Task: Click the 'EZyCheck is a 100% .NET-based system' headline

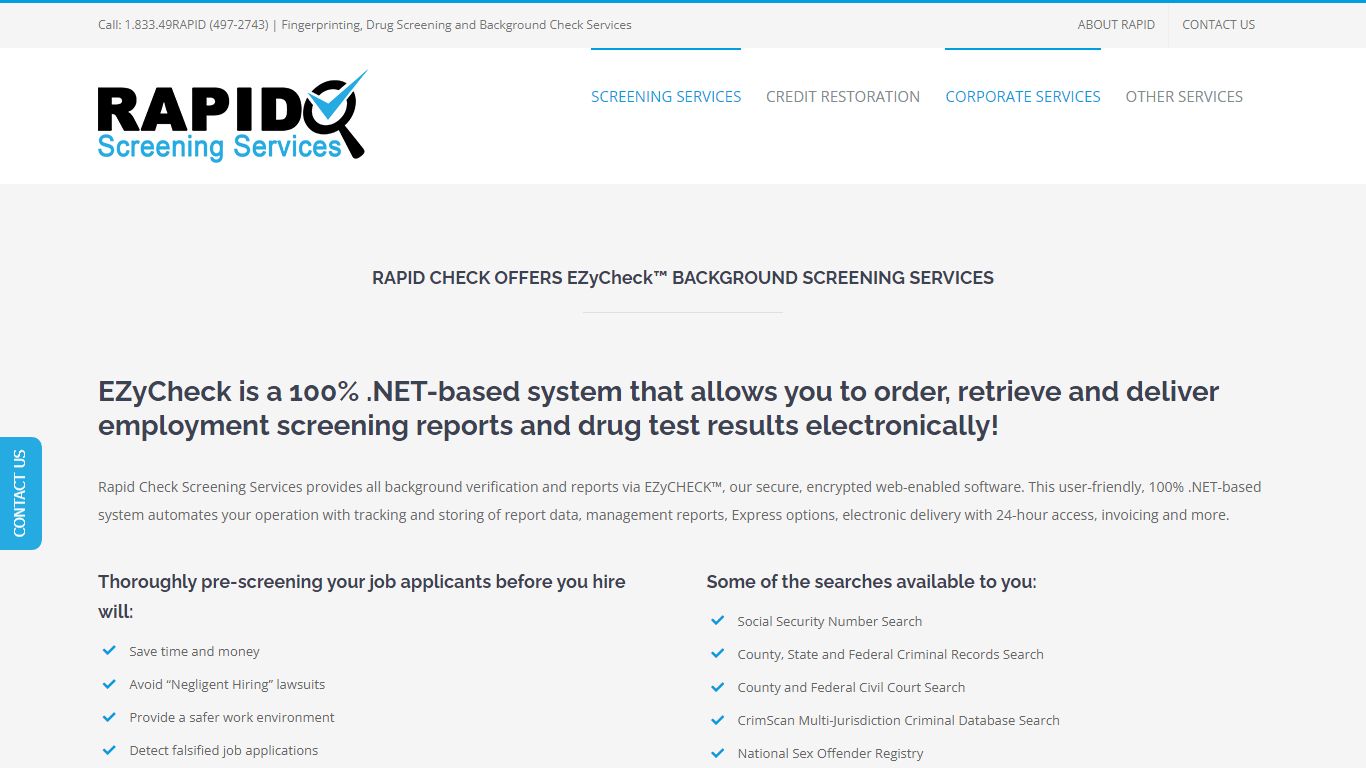Action: pos(658,408)
